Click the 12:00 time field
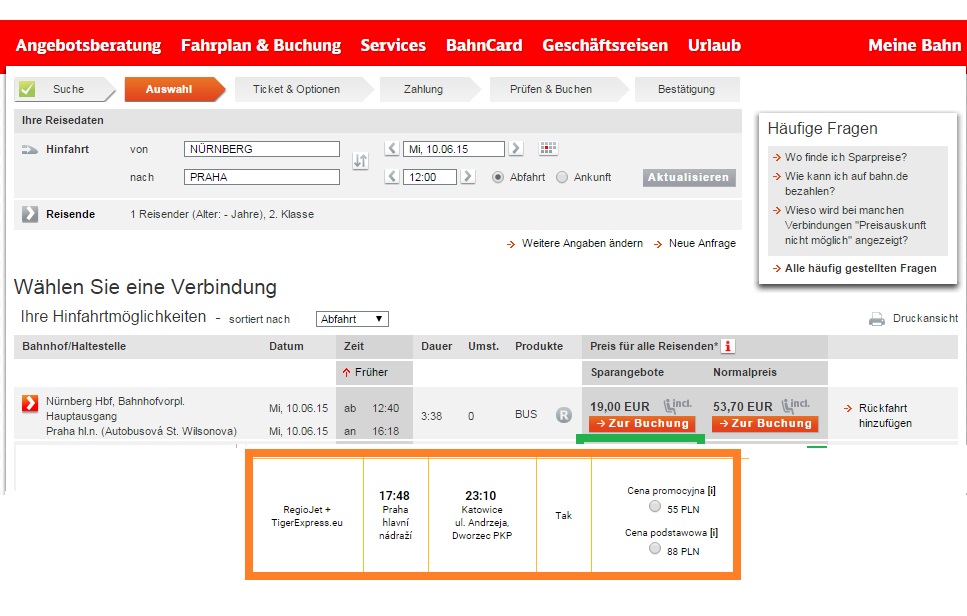 click(430, 177)
